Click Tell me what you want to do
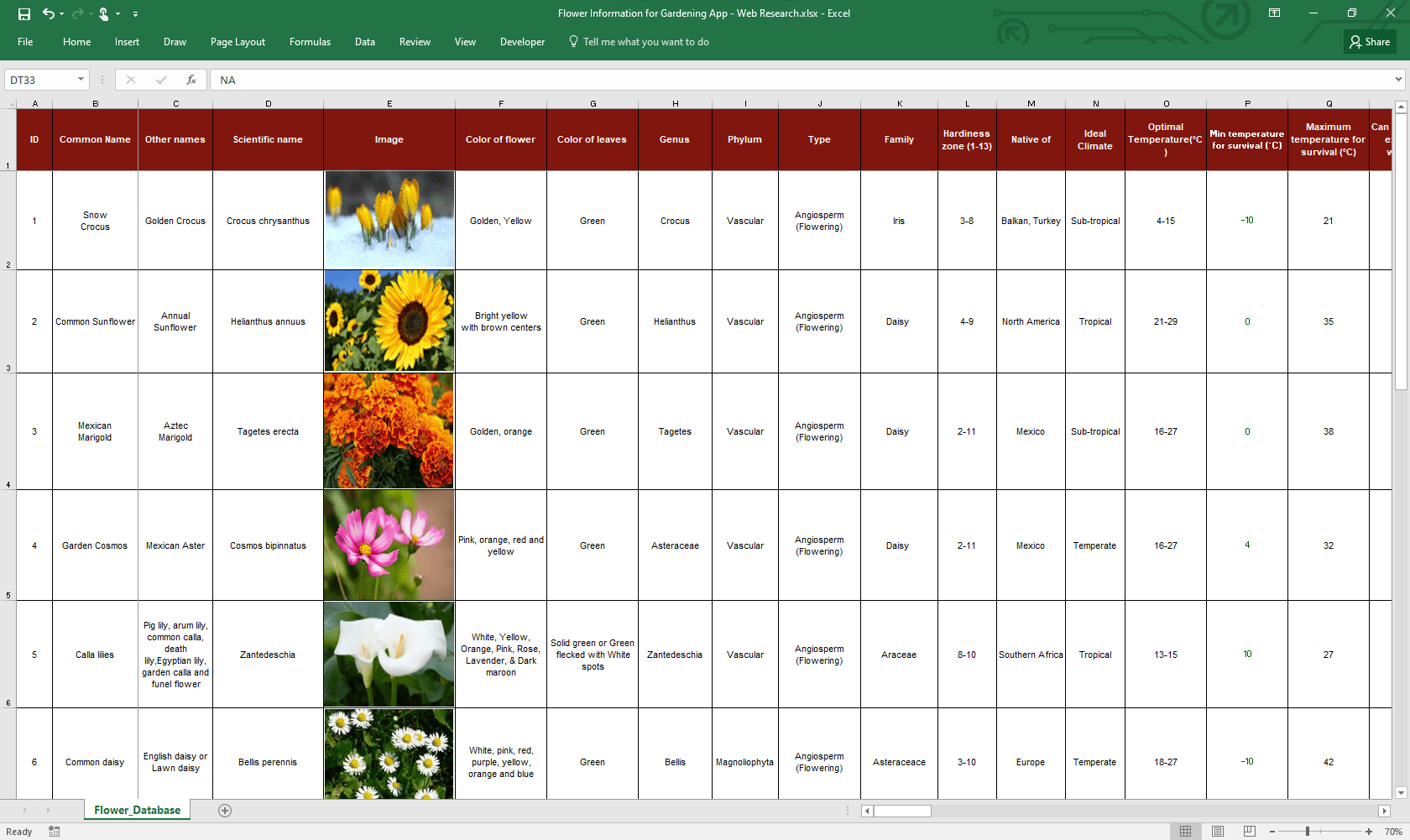Viewport: 1410px width, 840px height. pyautogui.click(x=639, y=42)
